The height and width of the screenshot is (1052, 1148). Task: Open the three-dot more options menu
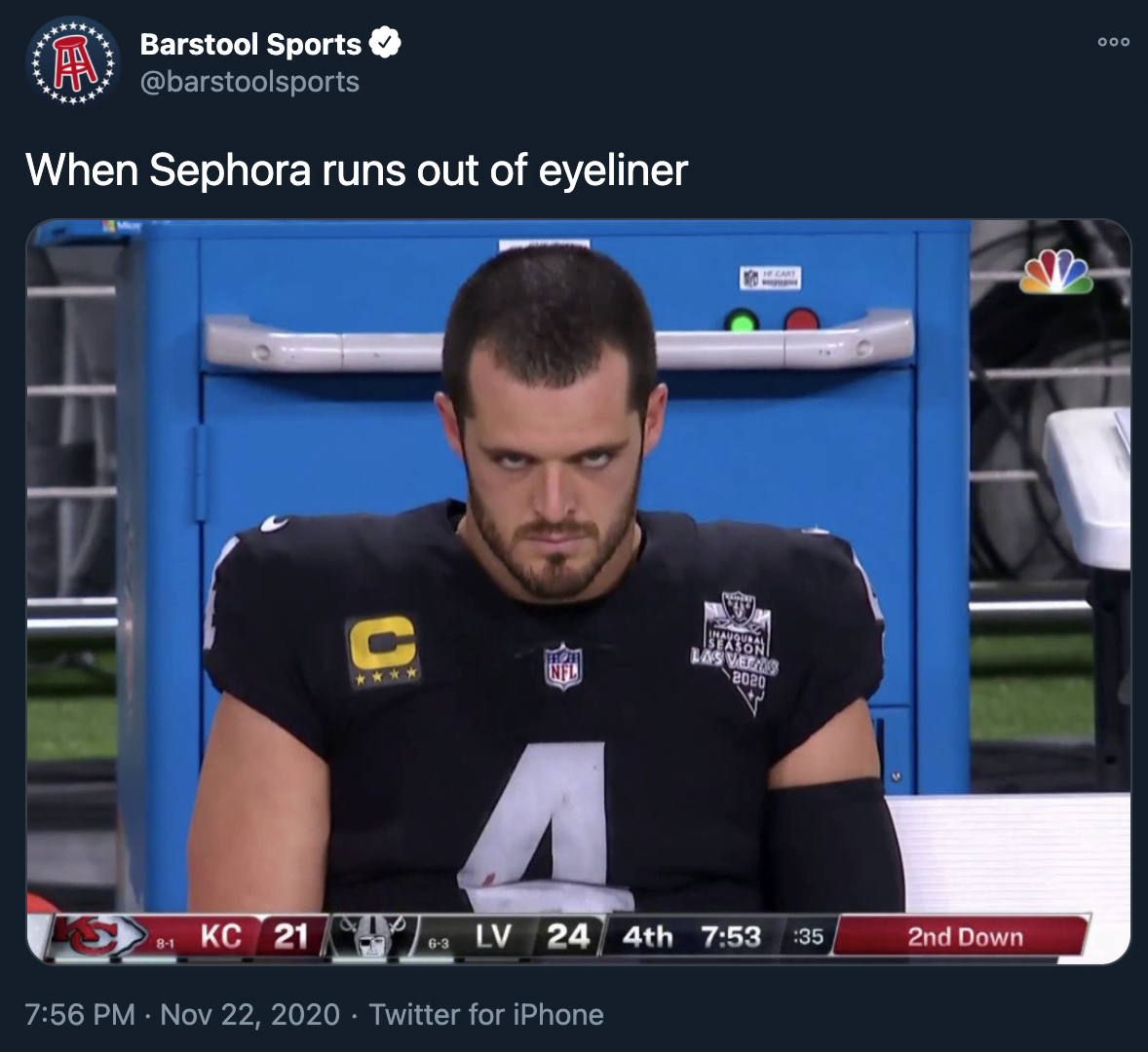pyautogui.click(x=1113, y=42)
